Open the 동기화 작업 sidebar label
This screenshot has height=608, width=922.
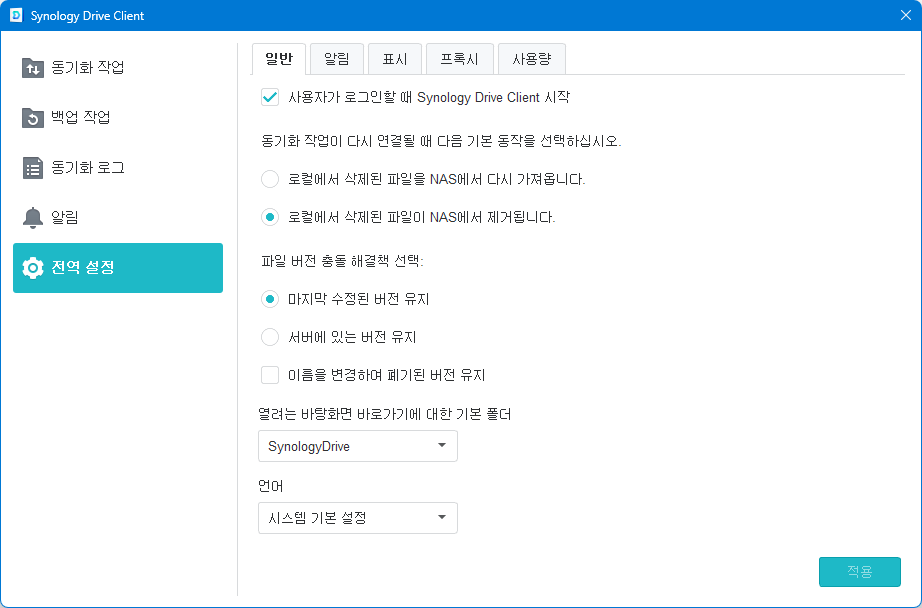(x=88, y=67)
